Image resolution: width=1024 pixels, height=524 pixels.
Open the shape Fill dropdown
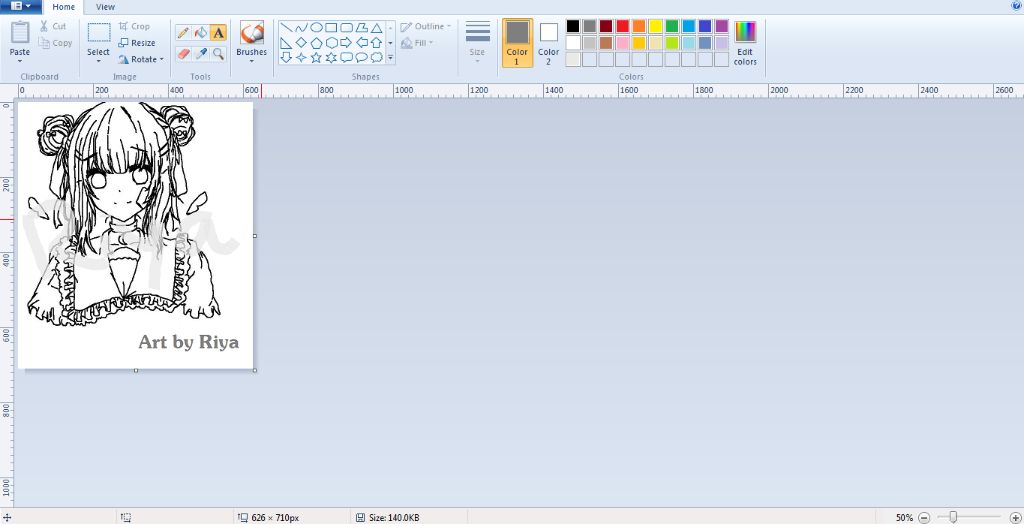click(418, 43)
